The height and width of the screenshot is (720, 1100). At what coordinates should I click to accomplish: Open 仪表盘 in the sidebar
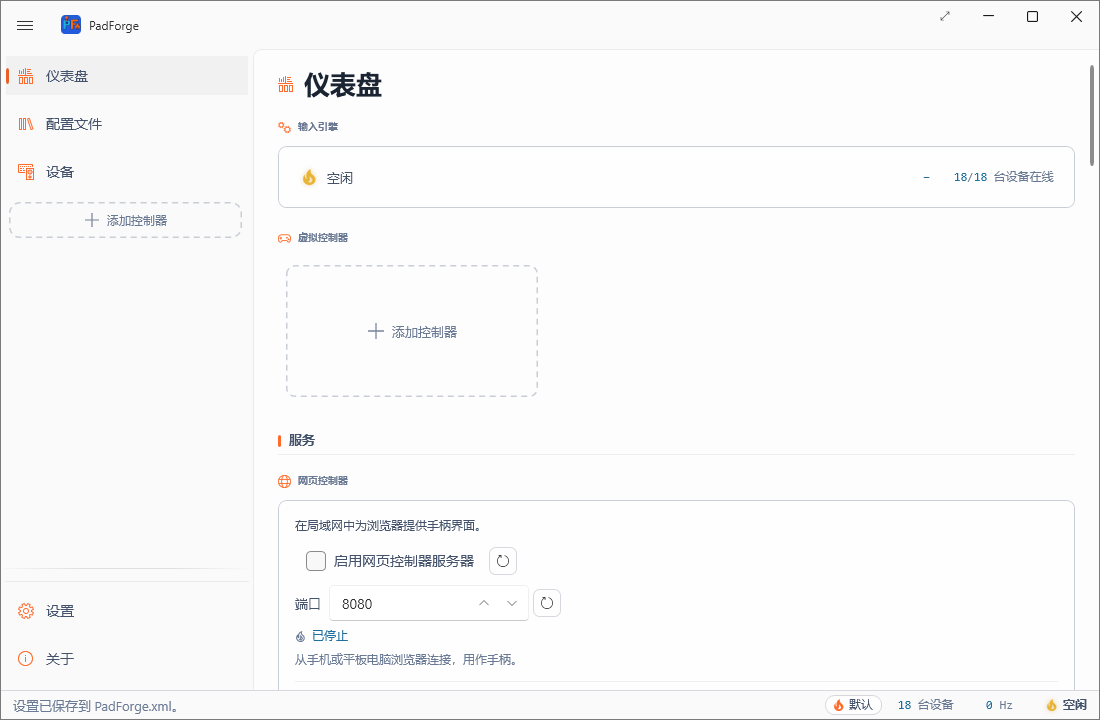pyautogui.click(x=127, y=76)
